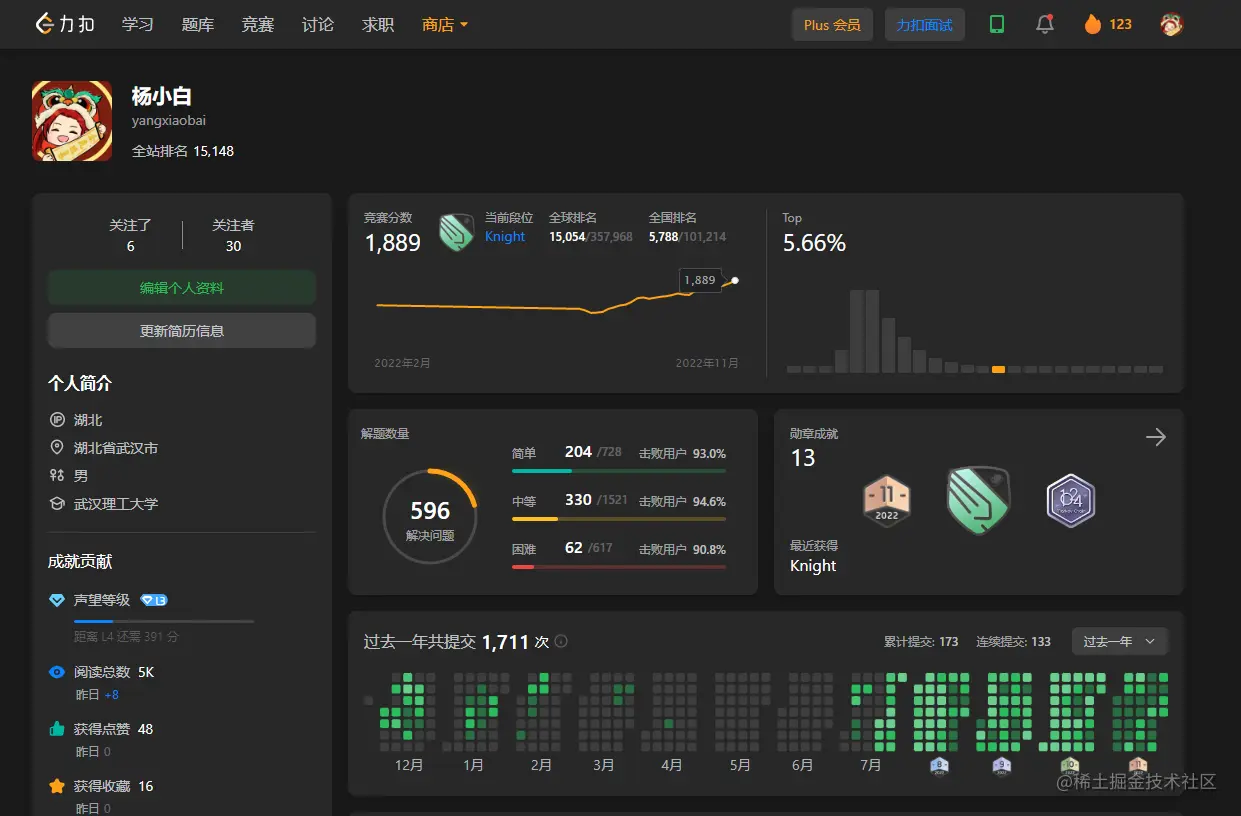Select the purple hexagon badge
This screenshot has height=816, width=1241.
point(1071,500)
